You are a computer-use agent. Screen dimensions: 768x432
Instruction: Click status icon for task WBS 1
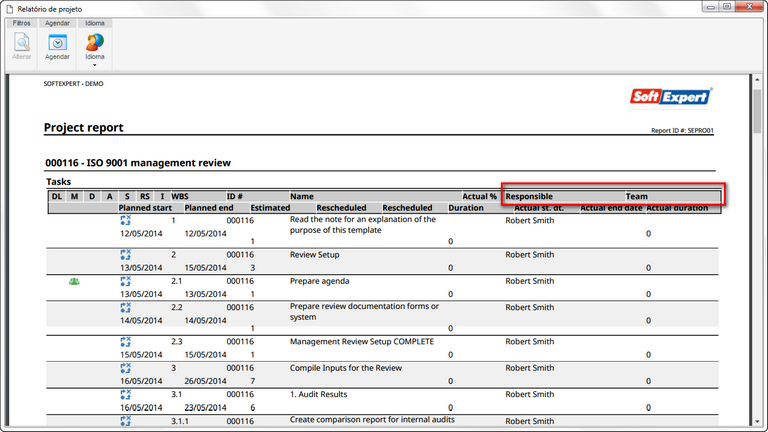pos(126,220)
